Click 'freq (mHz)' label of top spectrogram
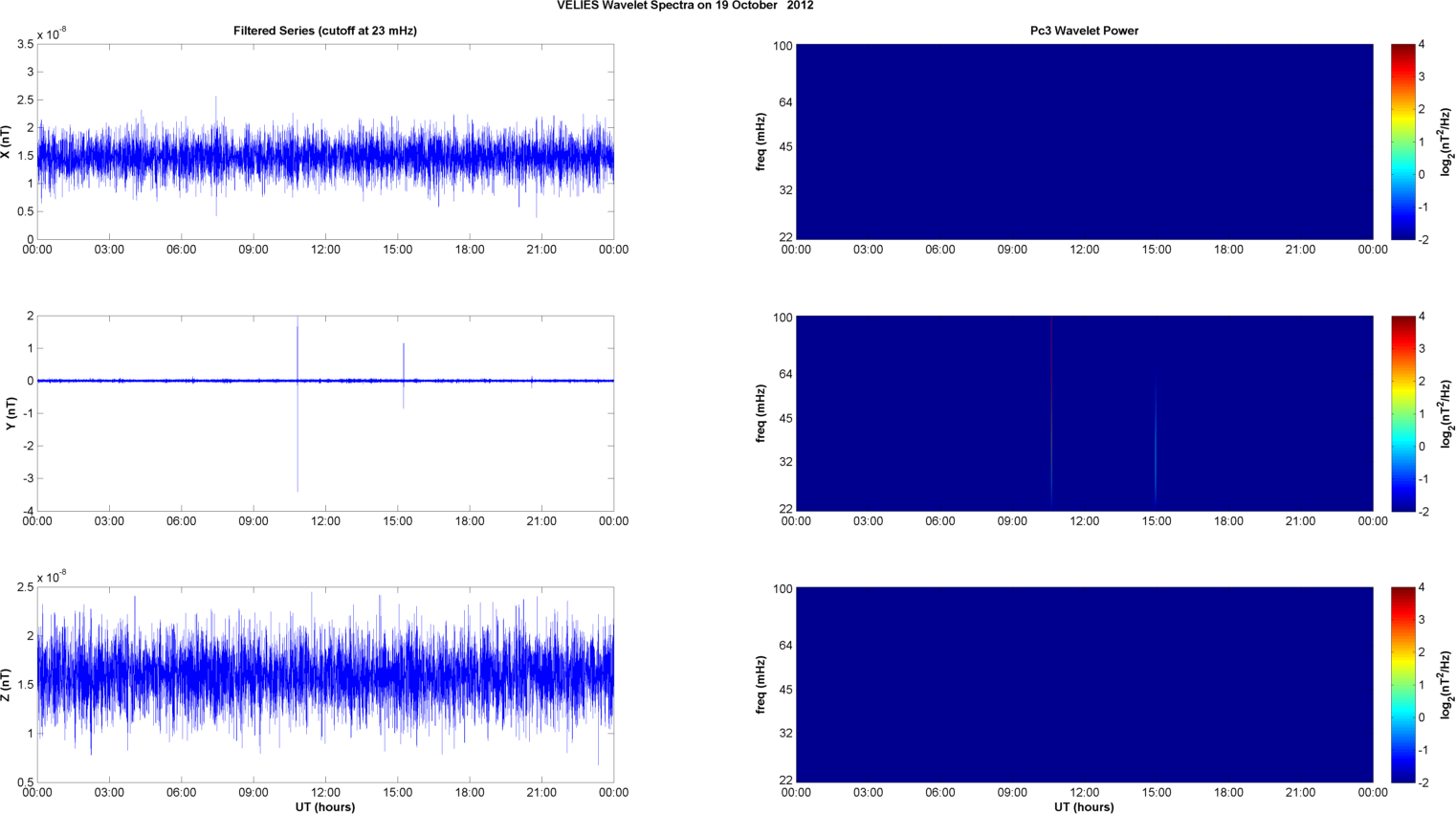 [761, 142]
